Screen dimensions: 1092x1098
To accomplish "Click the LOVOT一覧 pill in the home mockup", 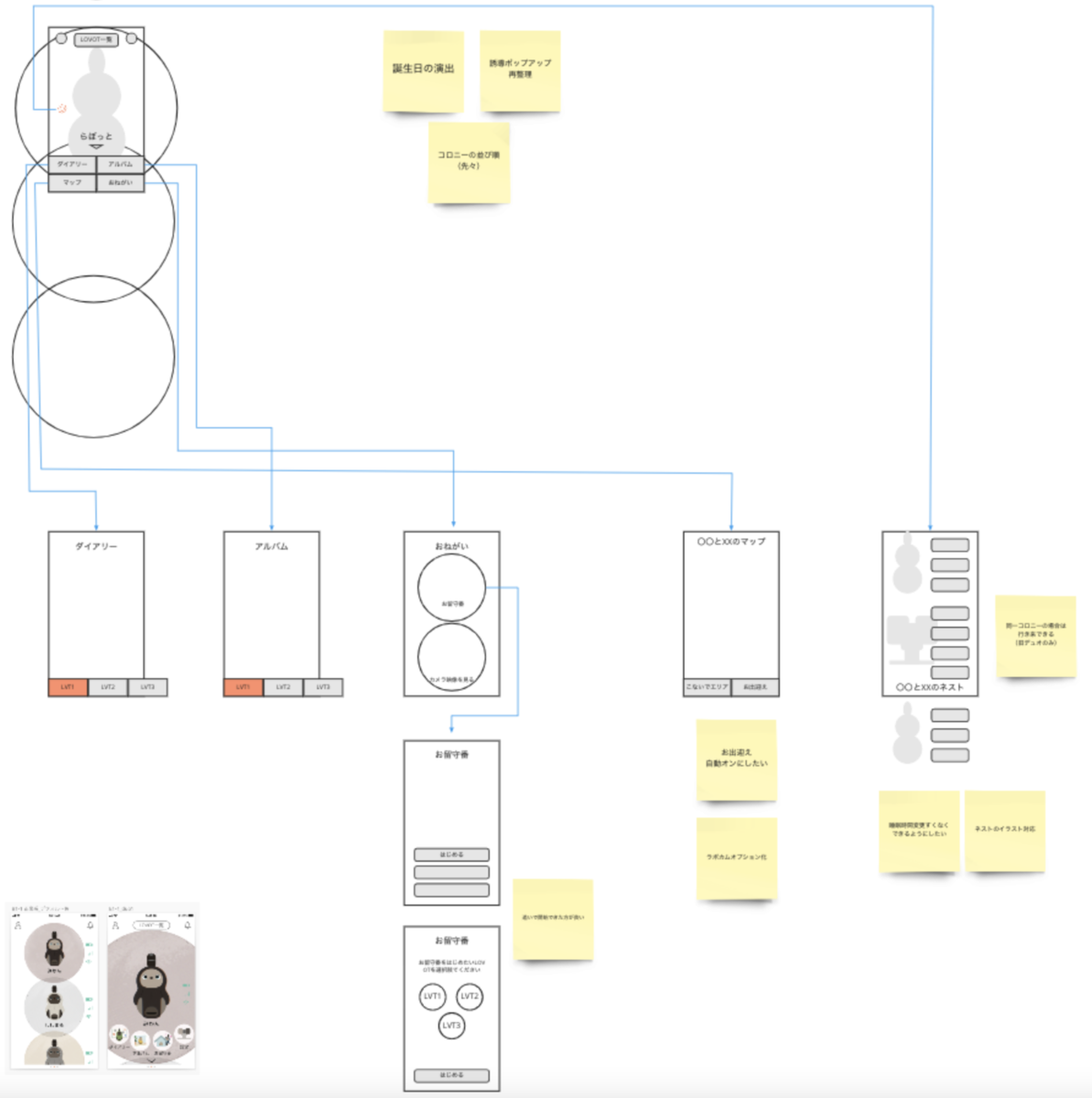I will (151, 925).
